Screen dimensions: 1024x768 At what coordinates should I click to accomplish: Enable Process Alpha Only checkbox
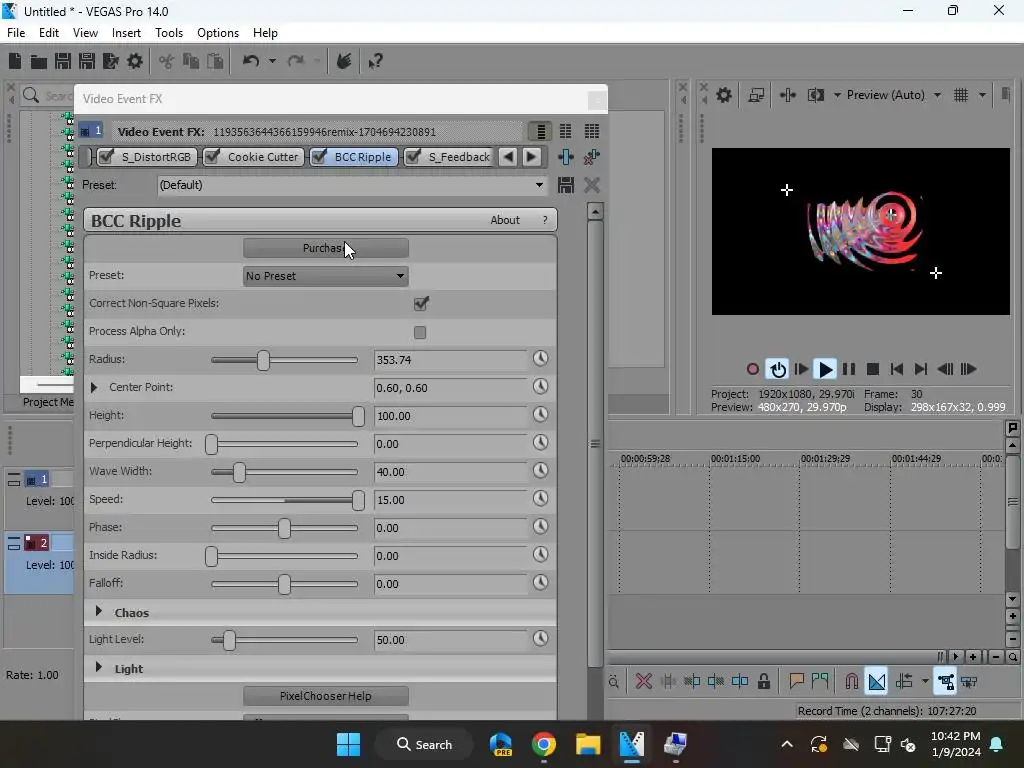coord(420,332)
